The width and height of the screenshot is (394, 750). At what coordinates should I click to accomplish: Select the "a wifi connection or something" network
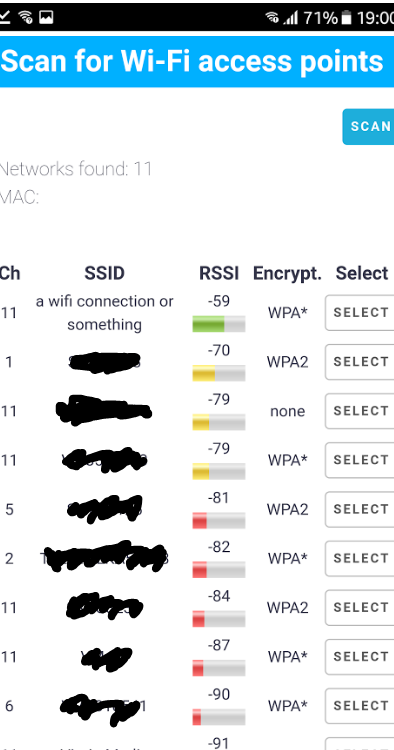360,313
